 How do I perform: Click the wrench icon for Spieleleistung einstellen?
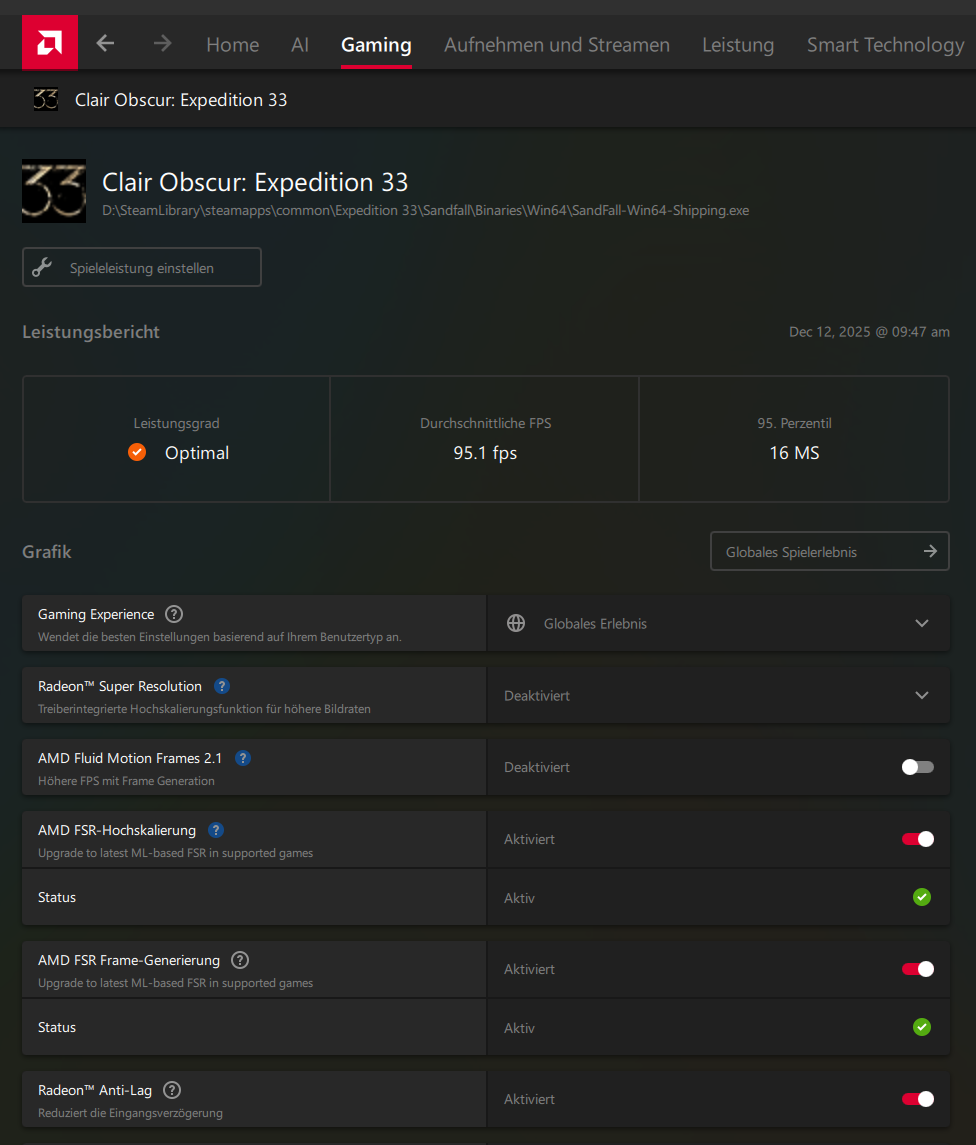(42, 267)
